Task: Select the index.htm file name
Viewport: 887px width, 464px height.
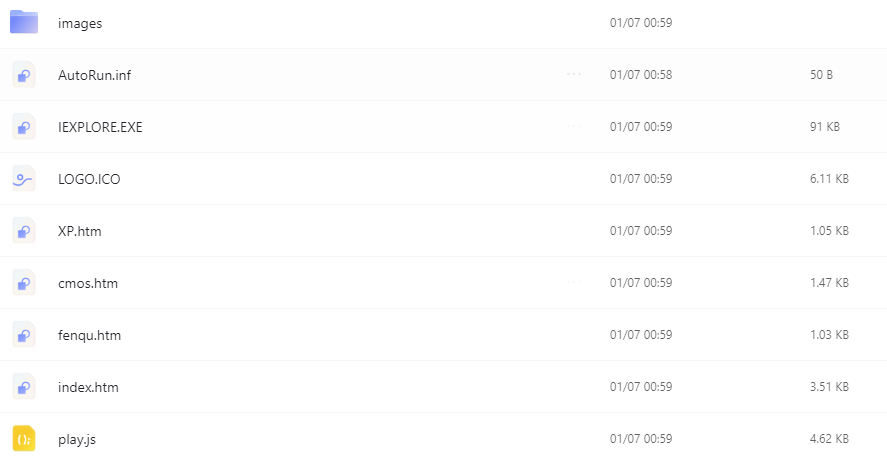Action: click(x=88, y=387)
